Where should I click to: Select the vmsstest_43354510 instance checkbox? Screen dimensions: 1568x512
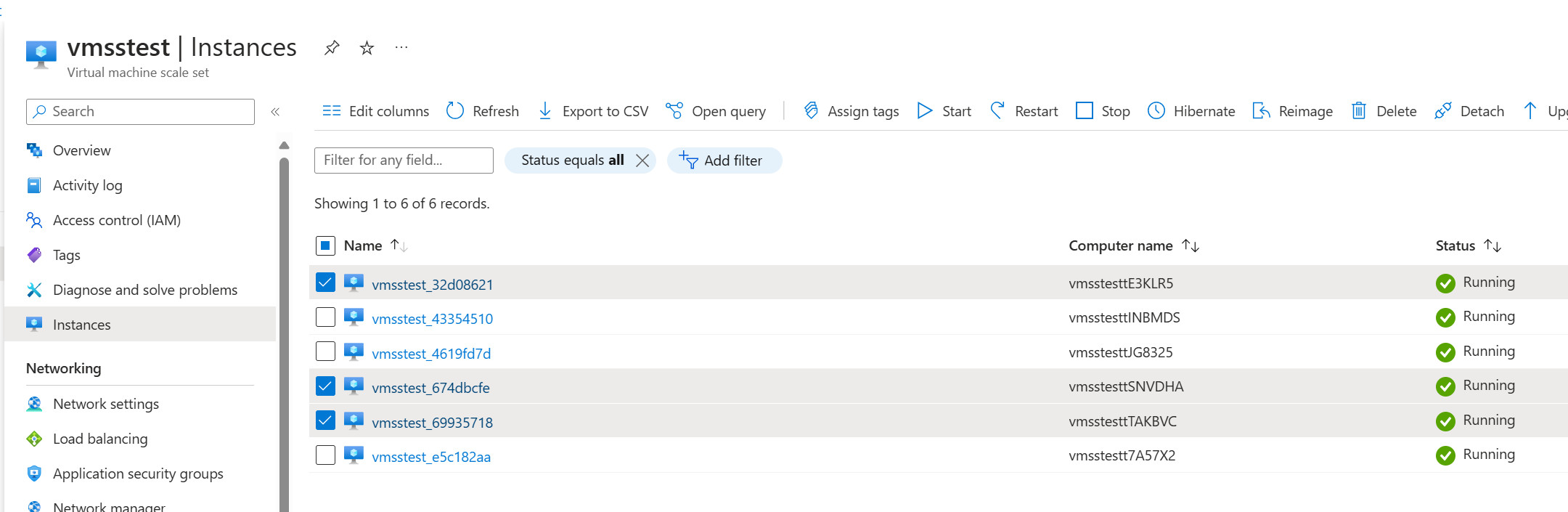pyautogui.click(x=325, y=317)
